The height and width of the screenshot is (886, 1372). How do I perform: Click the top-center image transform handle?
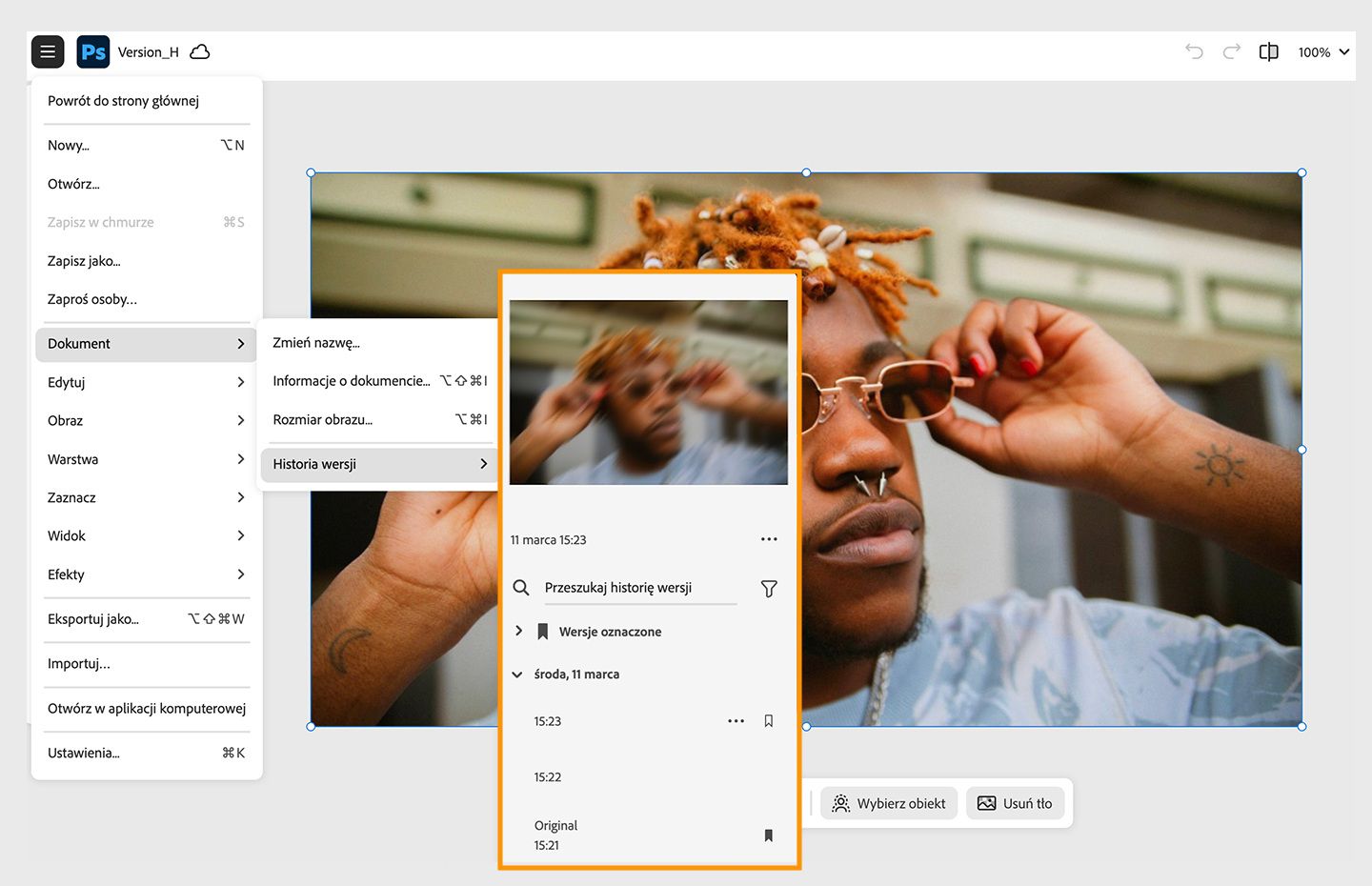pos(806,172)
